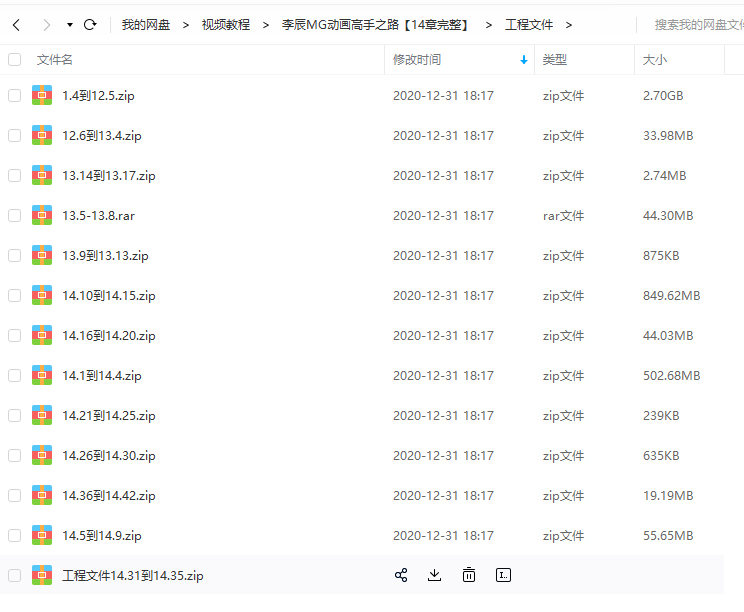Go forward with the right arrow
The width and height of the screenshot is (744, 612).
click(x=44, y=24)
